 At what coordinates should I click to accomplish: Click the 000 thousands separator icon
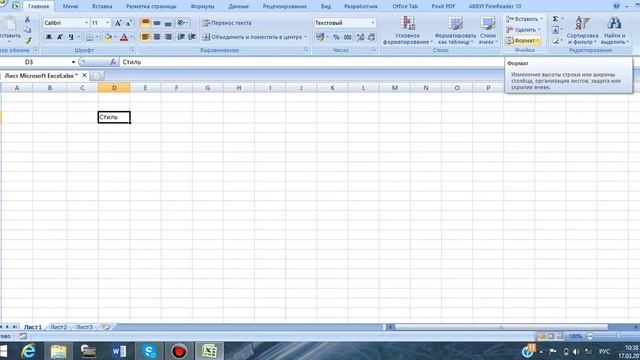(x=347, y=37)
